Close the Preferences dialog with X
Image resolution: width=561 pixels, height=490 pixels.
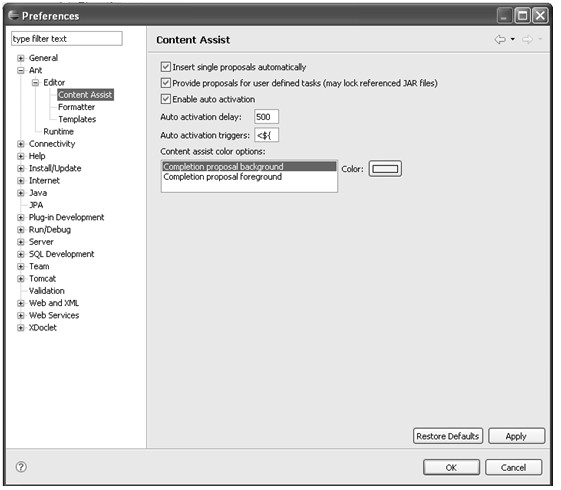pos(540,16)
